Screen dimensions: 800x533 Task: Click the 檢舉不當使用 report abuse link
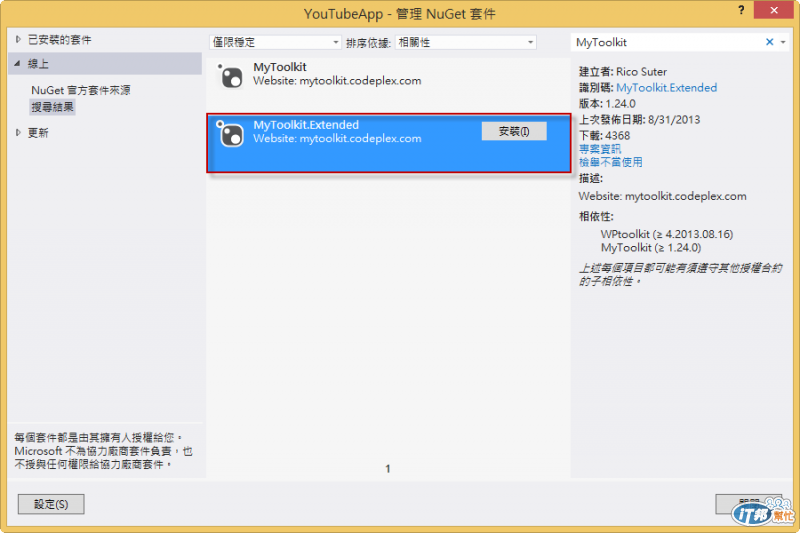tap(610, 162)
